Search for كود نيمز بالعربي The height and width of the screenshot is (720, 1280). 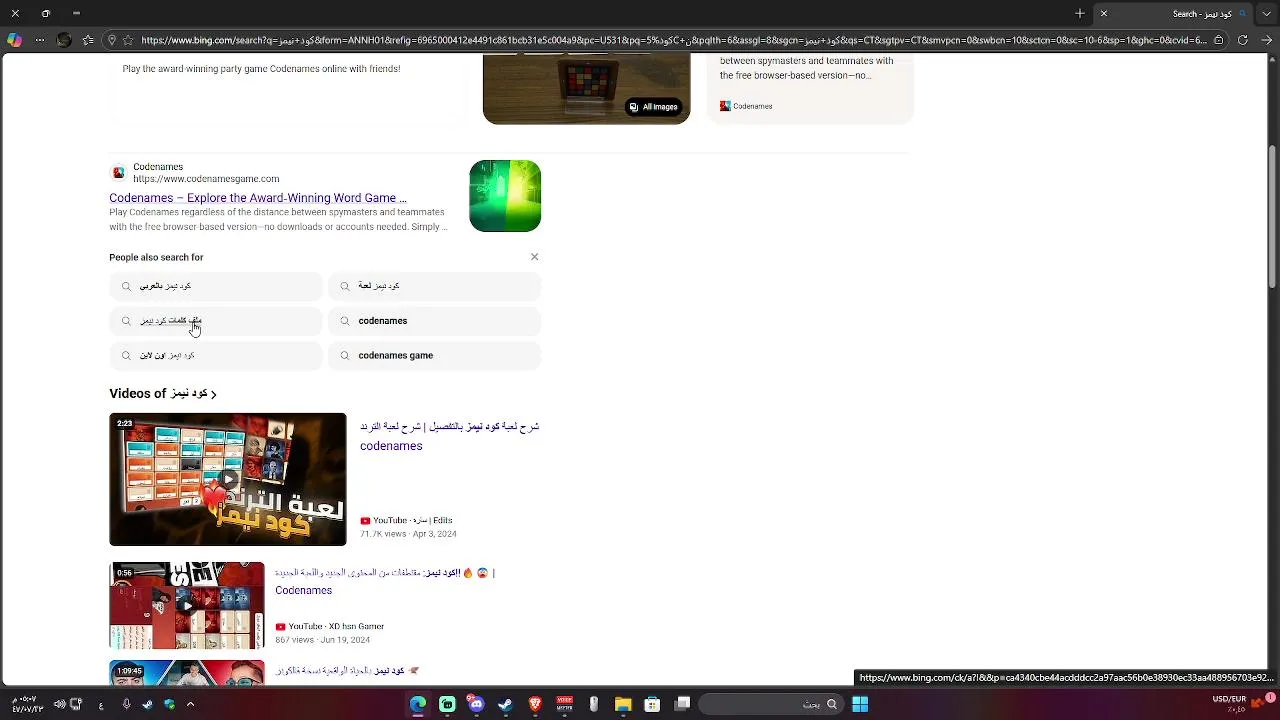[215, 286]
